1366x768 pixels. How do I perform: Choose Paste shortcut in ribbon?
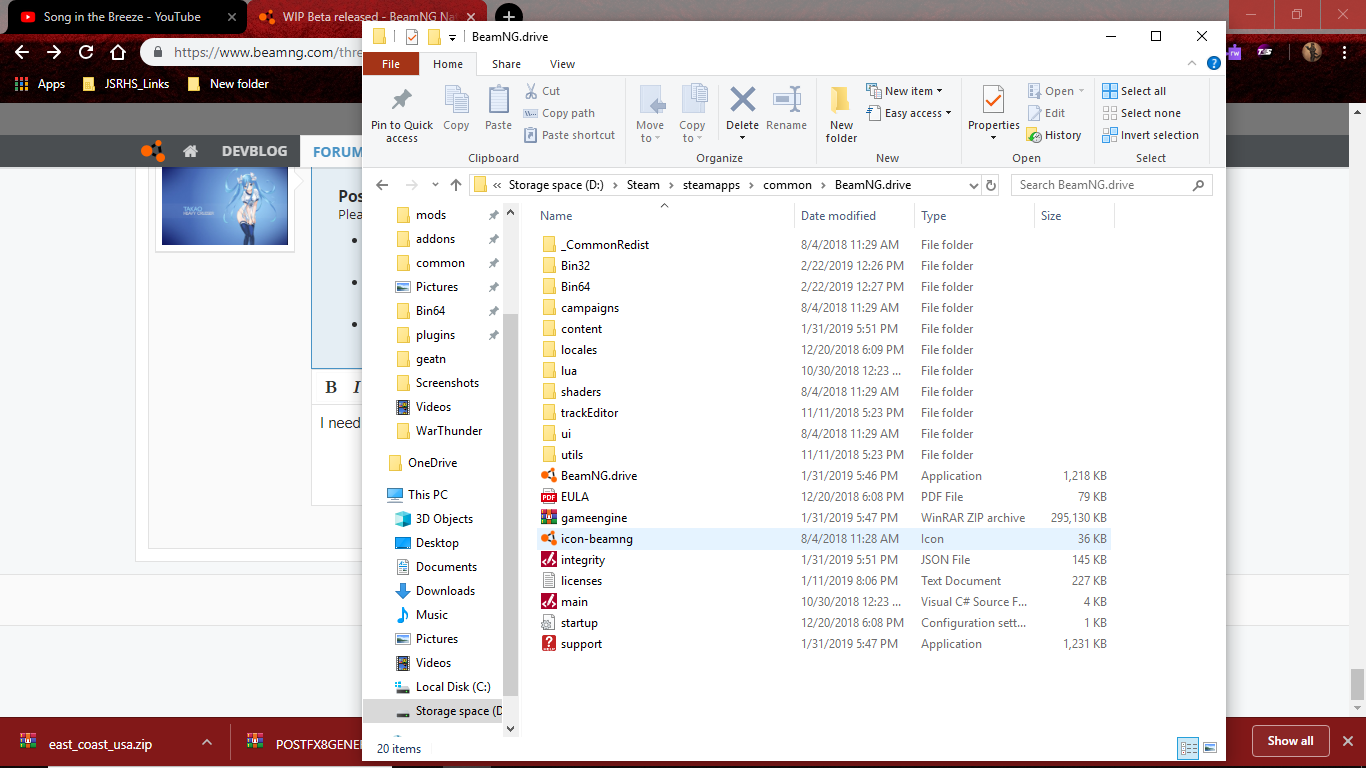[568, 135]
